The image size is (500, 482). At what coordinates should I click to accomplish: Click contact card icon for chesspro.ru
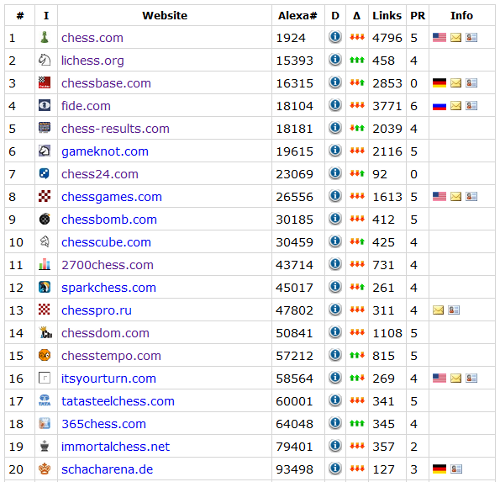[x=454, y=310]
